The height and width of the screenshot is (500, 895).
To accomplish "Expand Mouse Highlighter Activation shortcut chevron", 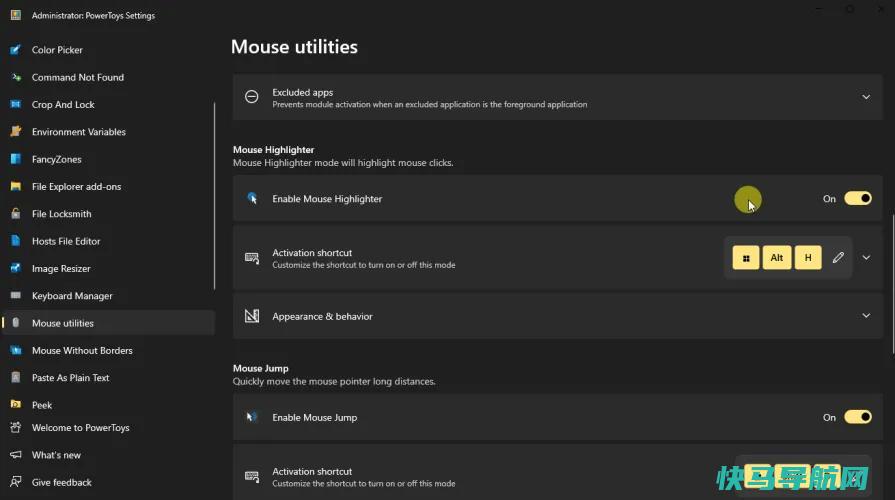I will click(x=866, y=257).
